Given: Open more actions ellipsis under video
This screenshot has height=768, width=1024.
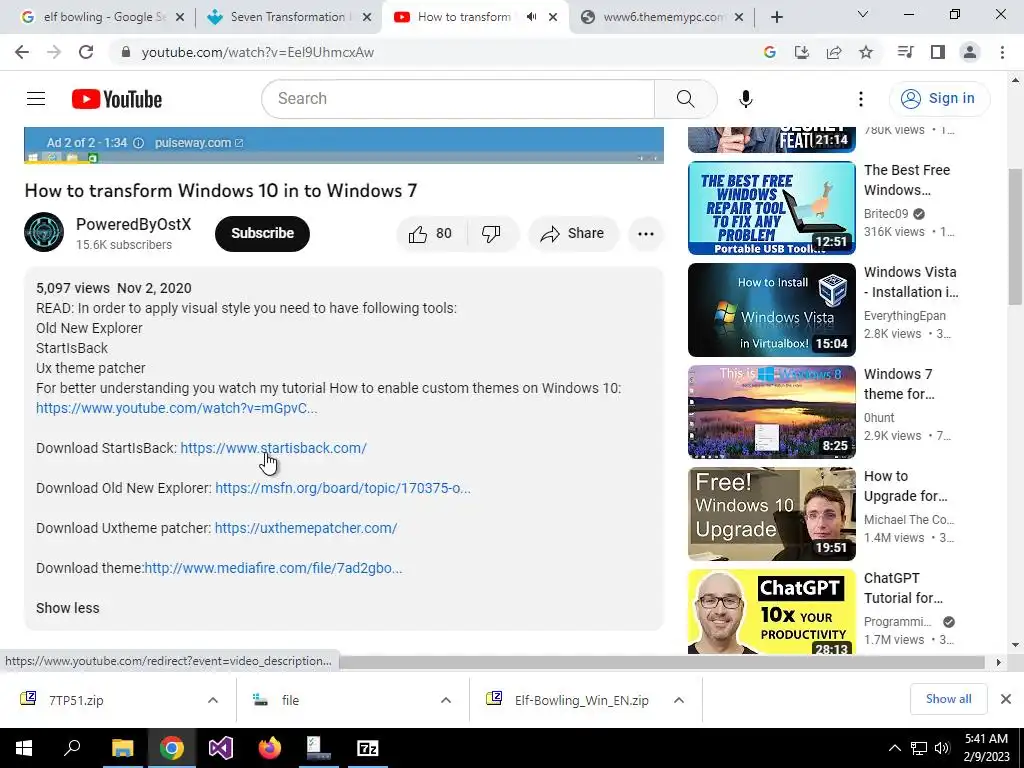Looking at the screenshot, I should [x=646, y=234].
